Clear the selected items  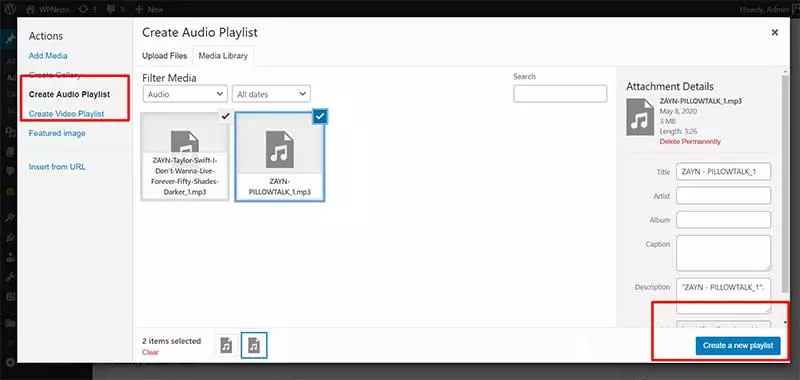(x=151, y=352)
